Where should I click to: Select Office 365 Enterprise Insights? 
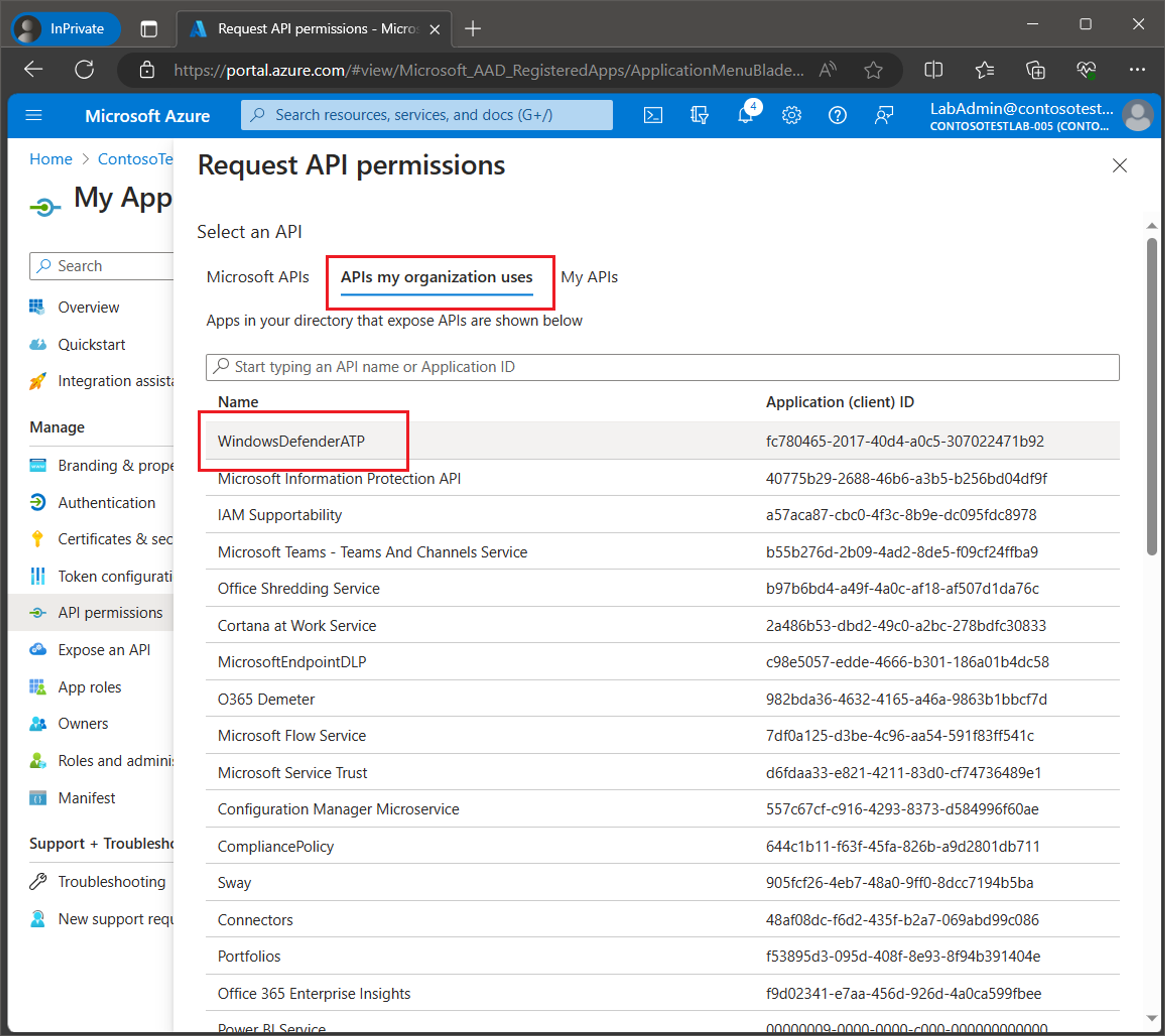(x=662, y=993)
